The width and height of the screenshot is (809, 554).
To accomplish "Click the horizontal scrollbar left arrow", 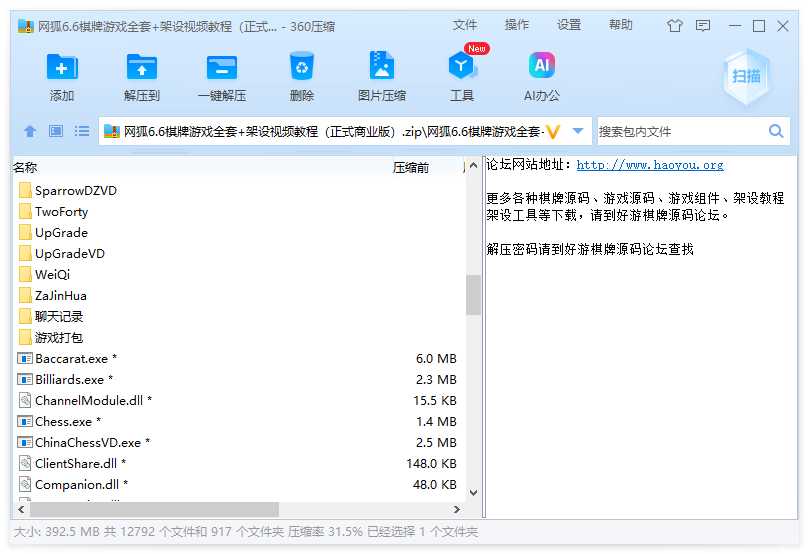I will click(x=21, y=509).
